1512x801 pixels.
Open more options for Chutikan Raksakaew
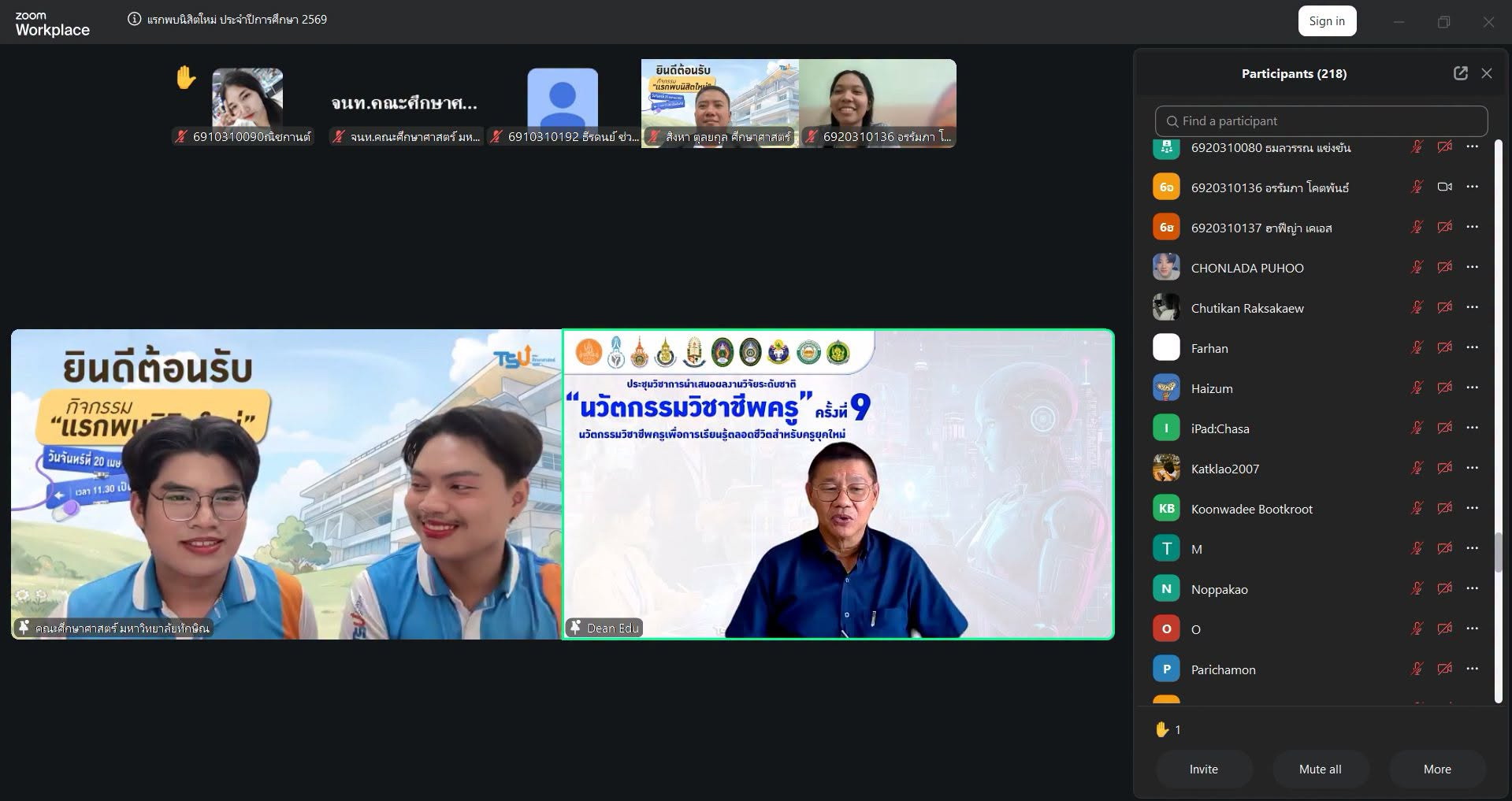click(1472, 307)
